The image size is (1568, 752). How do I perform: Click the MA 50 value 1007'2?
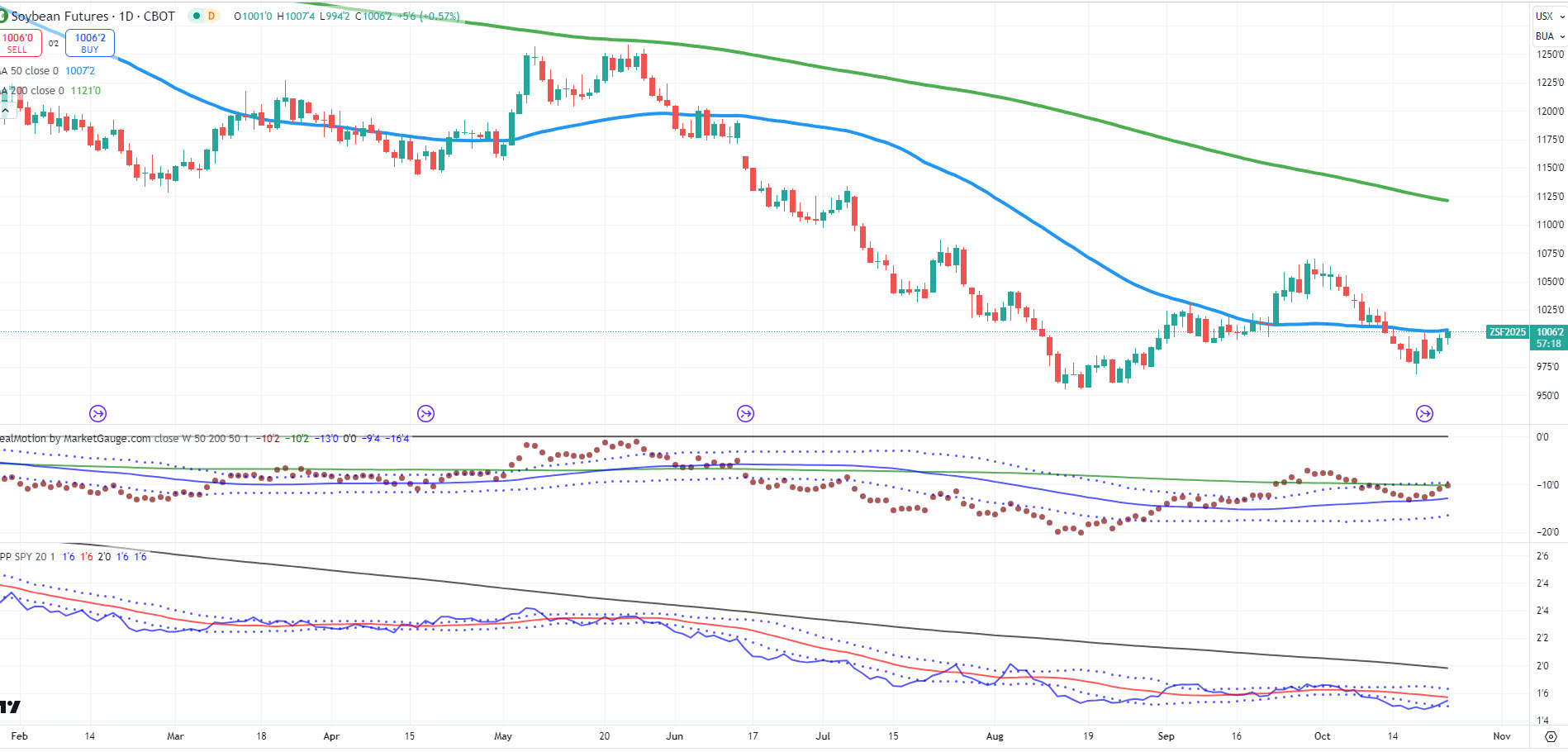[80, 71]
